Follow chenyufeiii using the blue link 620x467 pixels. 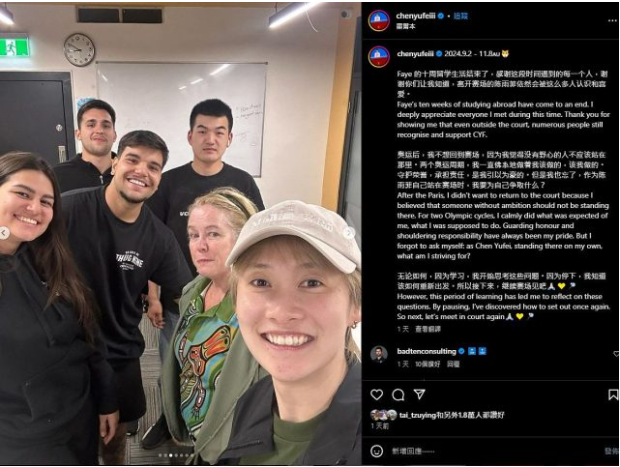[461, 16]
